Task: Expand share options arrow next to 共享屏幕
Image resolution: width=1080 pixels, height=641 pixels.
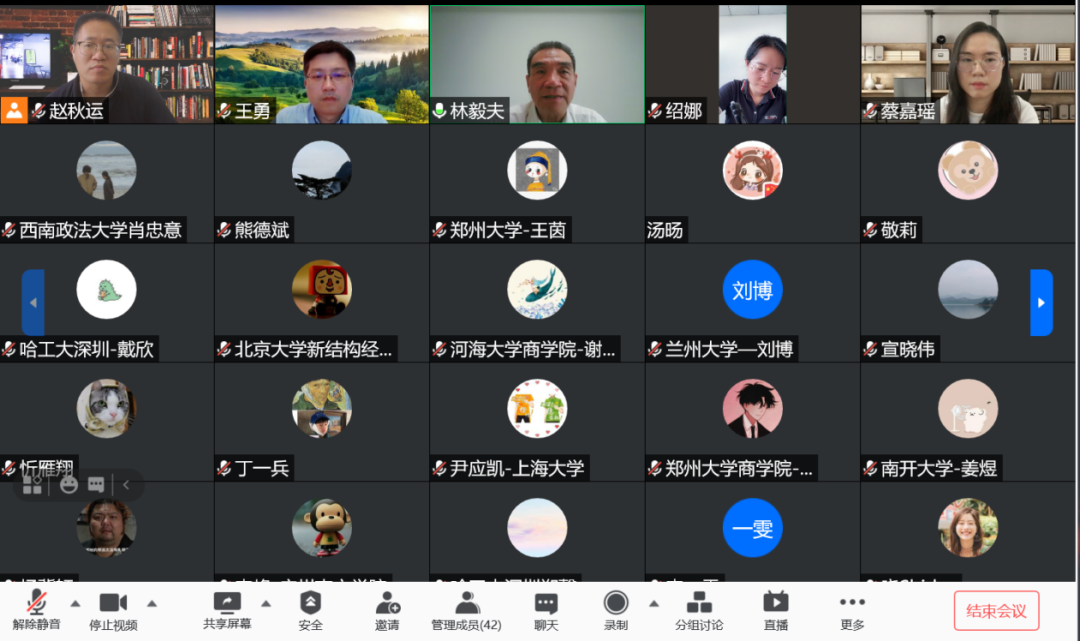Action: pyautogui.click(x=266, y=604)
